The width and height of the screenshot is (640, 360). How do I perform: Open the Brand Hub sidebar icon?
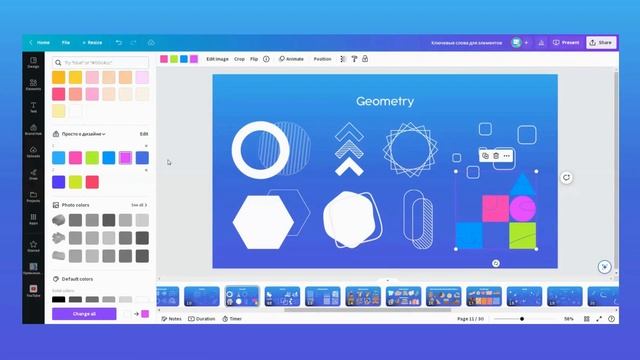tap(33, 129)
